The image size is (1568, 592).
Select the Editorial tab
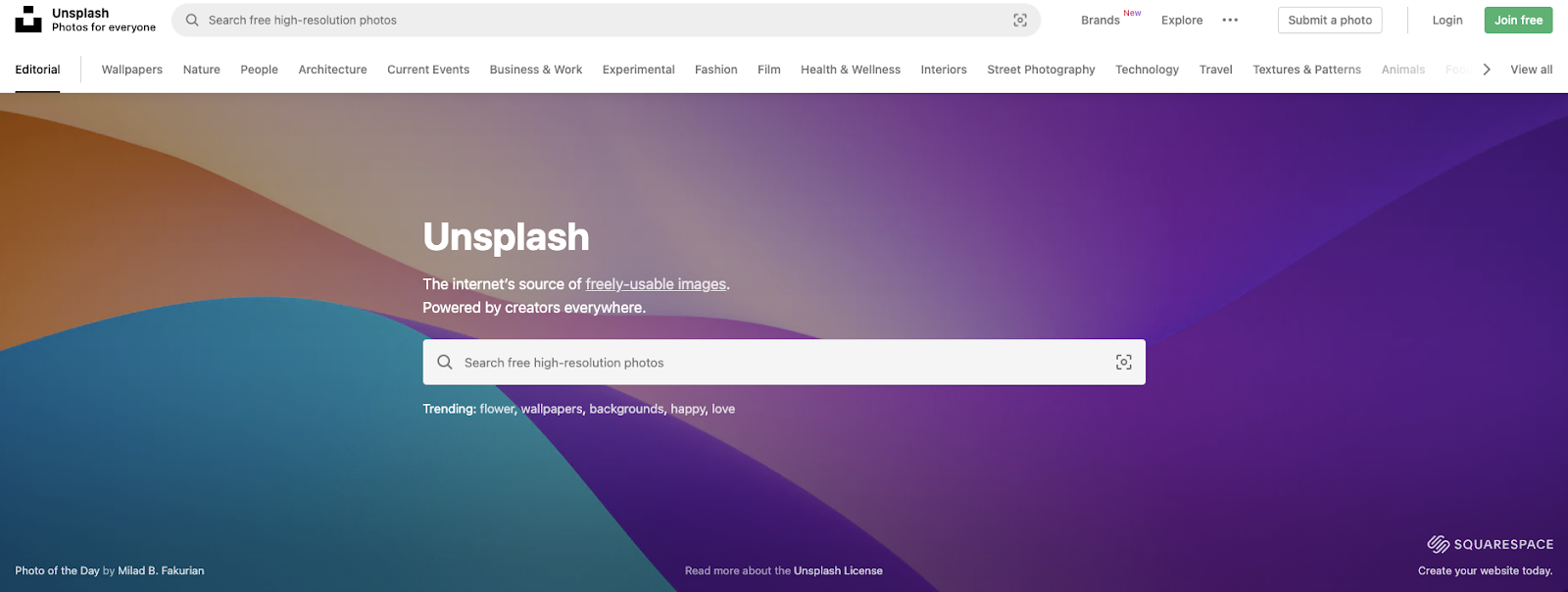(37, 70)
